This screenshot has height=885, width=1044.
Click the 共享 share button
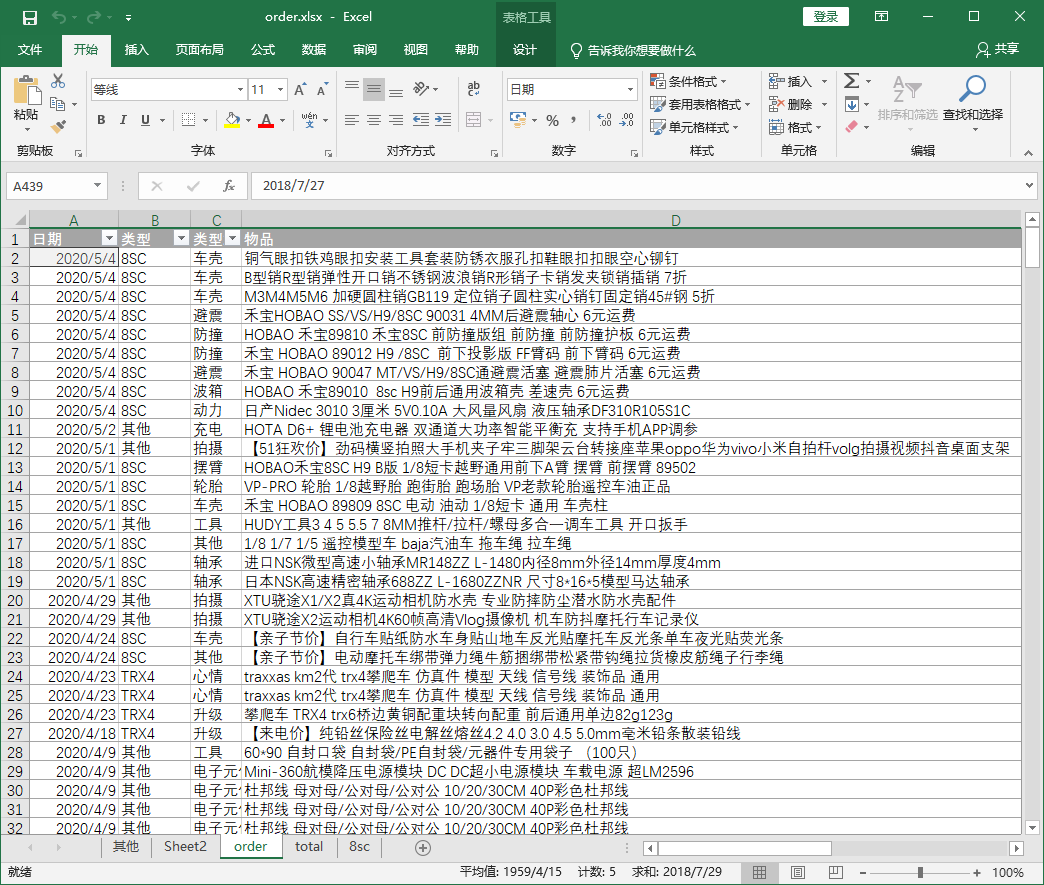coord(997,49)
